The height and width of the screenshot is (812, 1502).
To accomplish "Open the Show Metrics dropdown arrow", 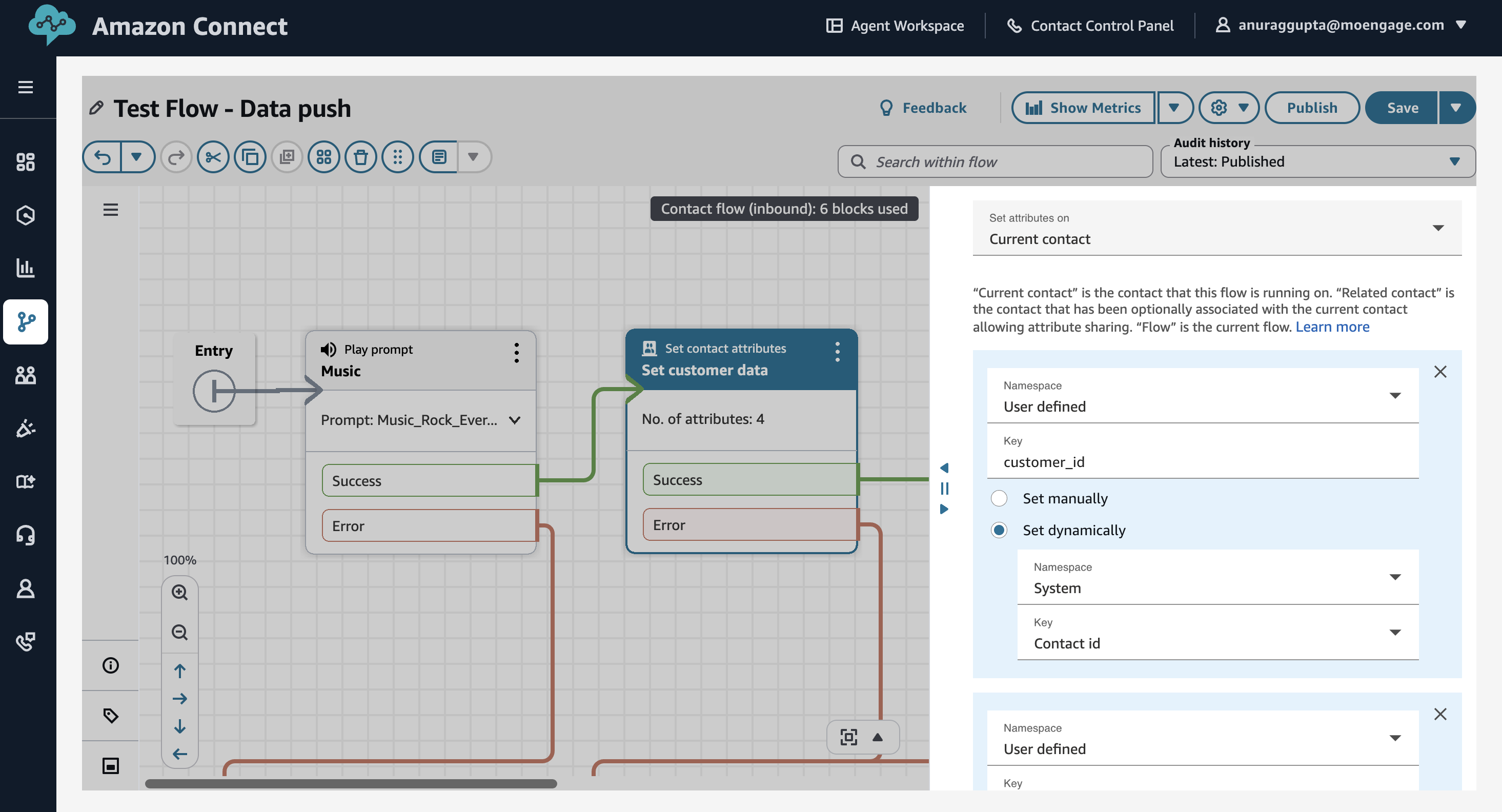I will click(x=1174, y=108).
